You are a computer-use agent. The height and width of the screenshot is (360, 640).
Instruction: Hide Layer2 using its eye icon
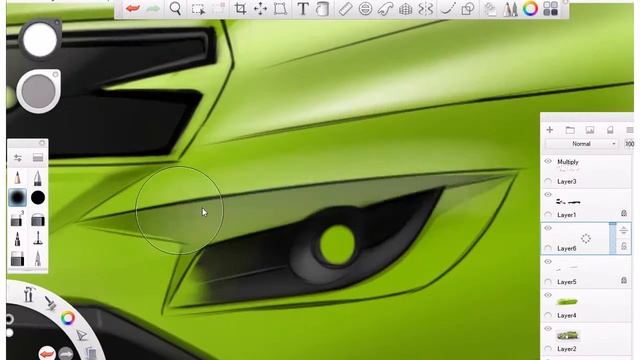click(548, 329)
